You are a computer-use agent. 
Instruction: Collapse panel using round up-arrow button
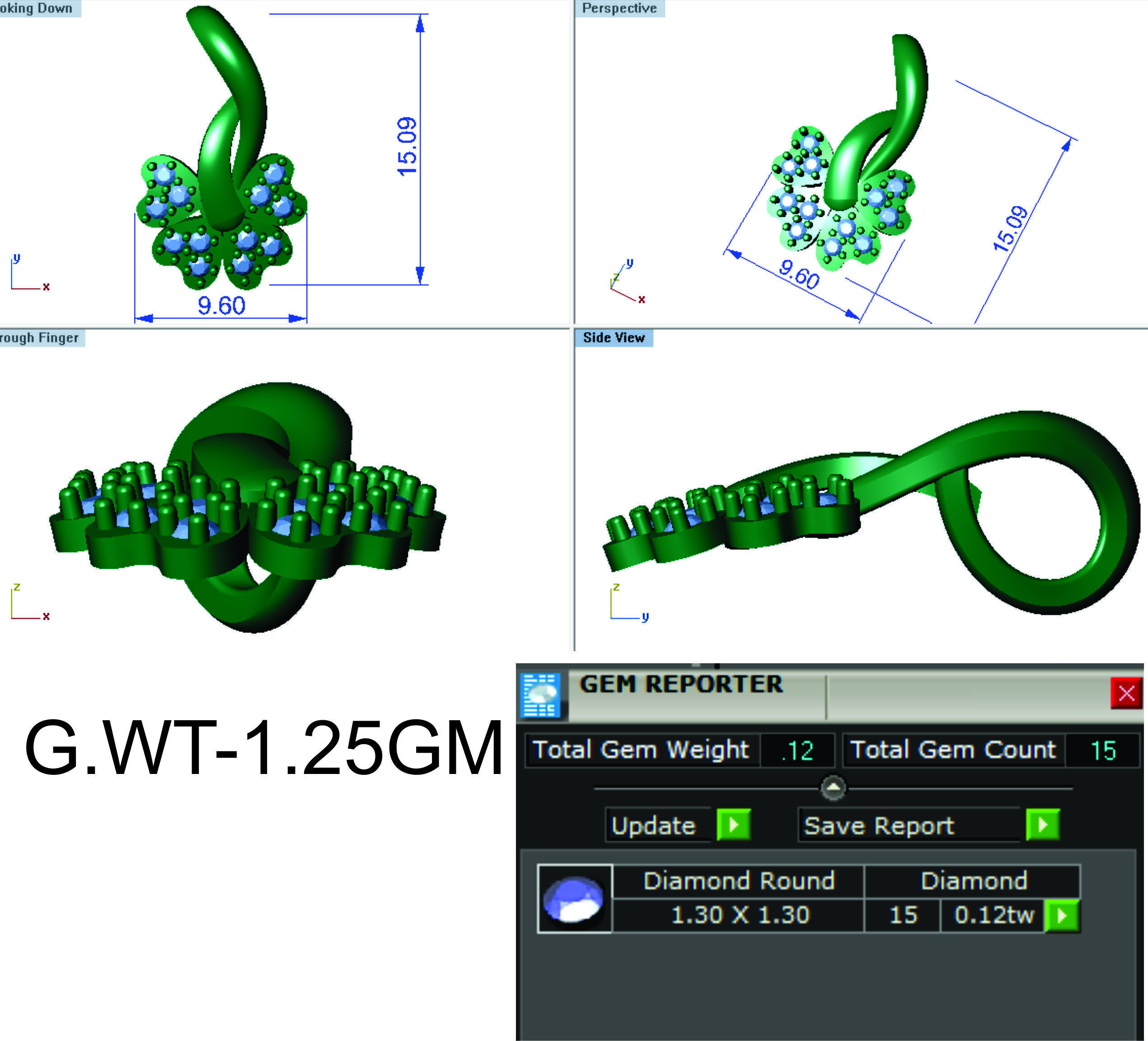833,788
